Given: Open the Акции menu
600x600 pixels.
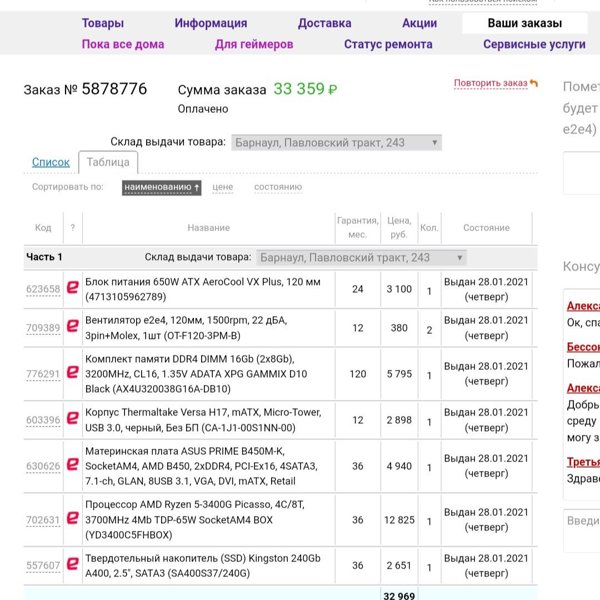Looking at the screenshot, I should 419,23.
